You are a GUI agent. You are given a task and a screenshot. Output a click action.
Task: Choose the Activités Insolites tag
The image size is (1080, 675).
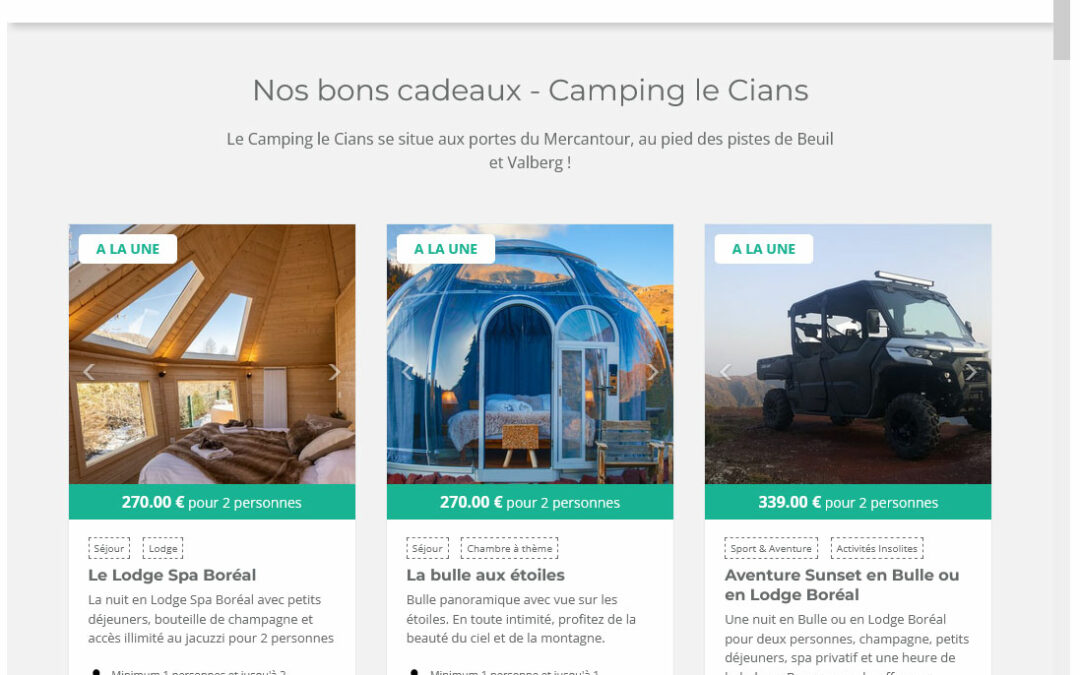pyautogui.click(x=877, y=548)
